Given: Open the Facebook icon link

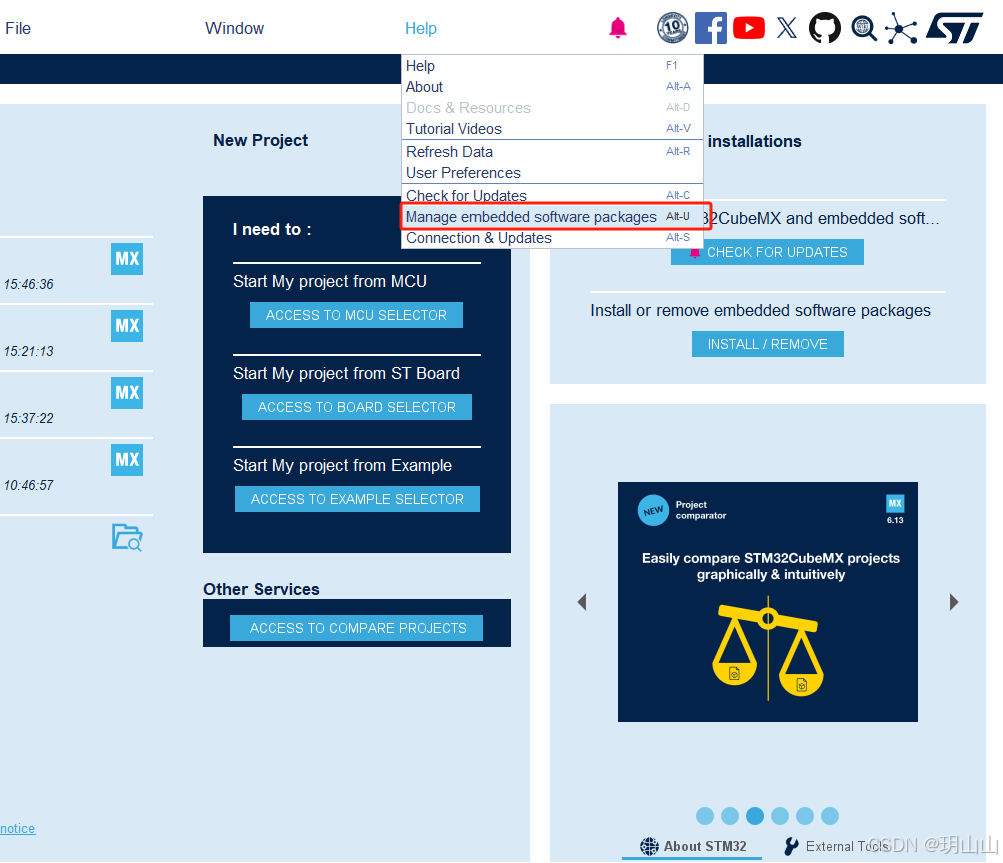Looking at the screenshot, I should click(x=711, y=28).
